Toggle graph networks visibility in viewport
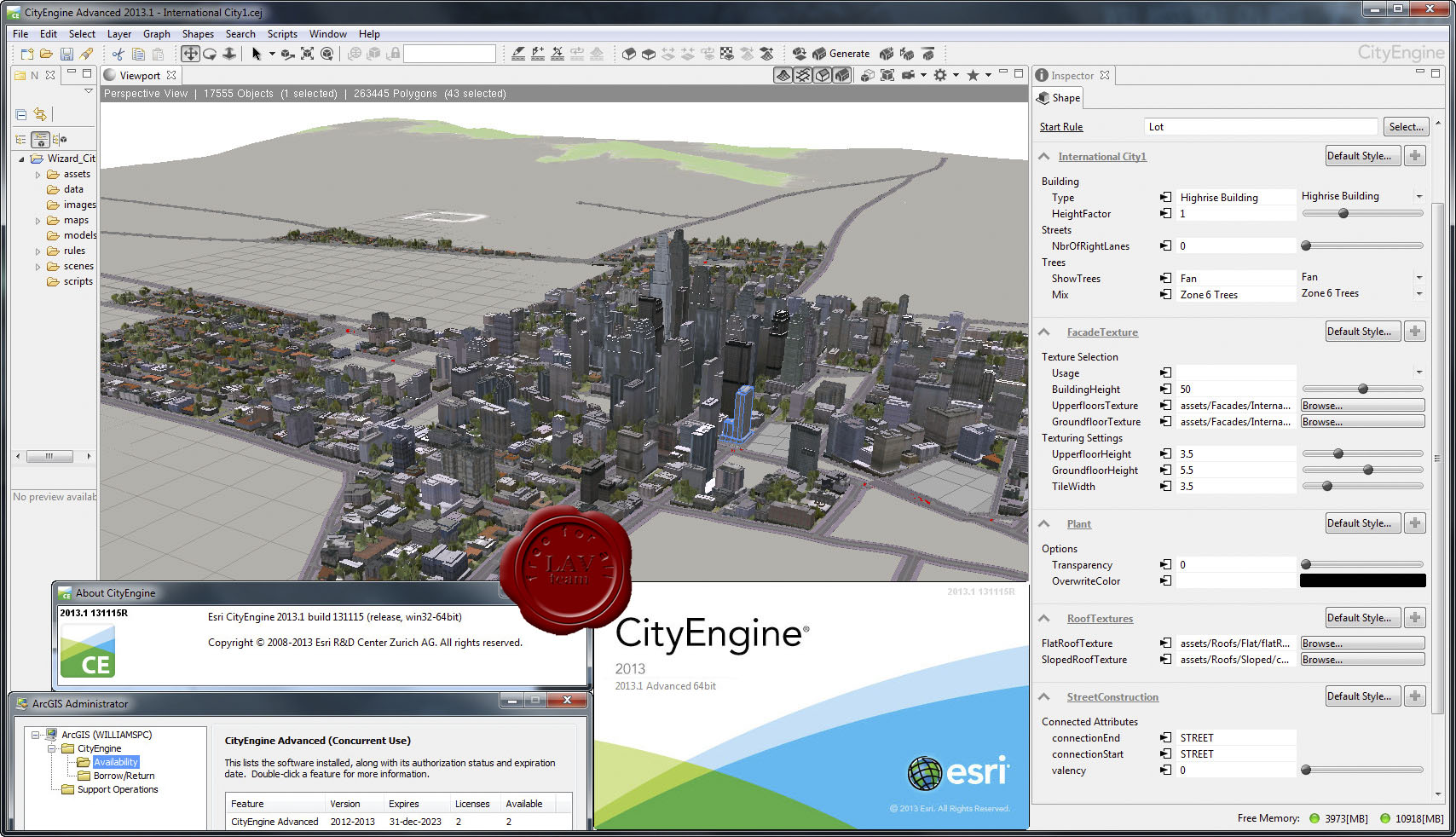Viewport: 1456px width, 837px height. [x=803, y=75]
